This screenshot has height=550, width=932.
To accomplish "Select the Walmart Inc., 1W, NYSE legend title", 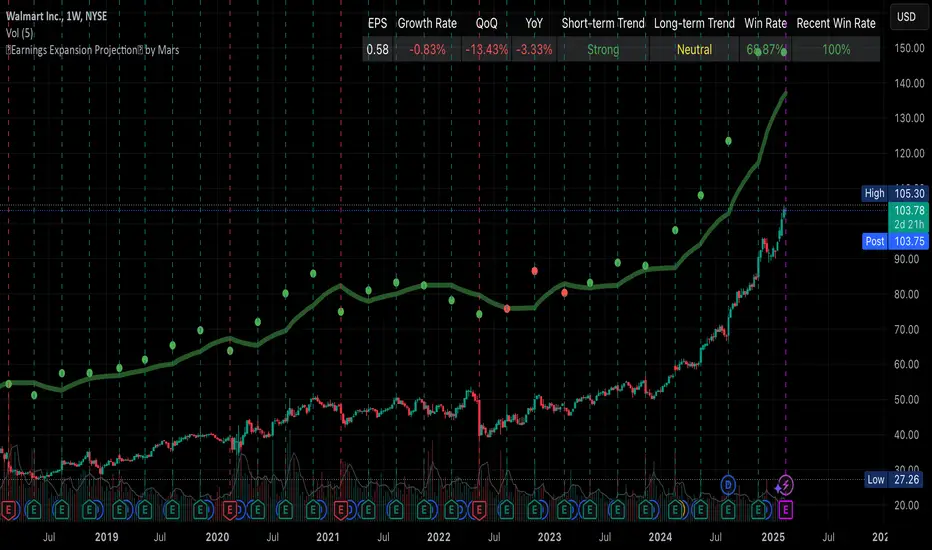I will (56, 16).
